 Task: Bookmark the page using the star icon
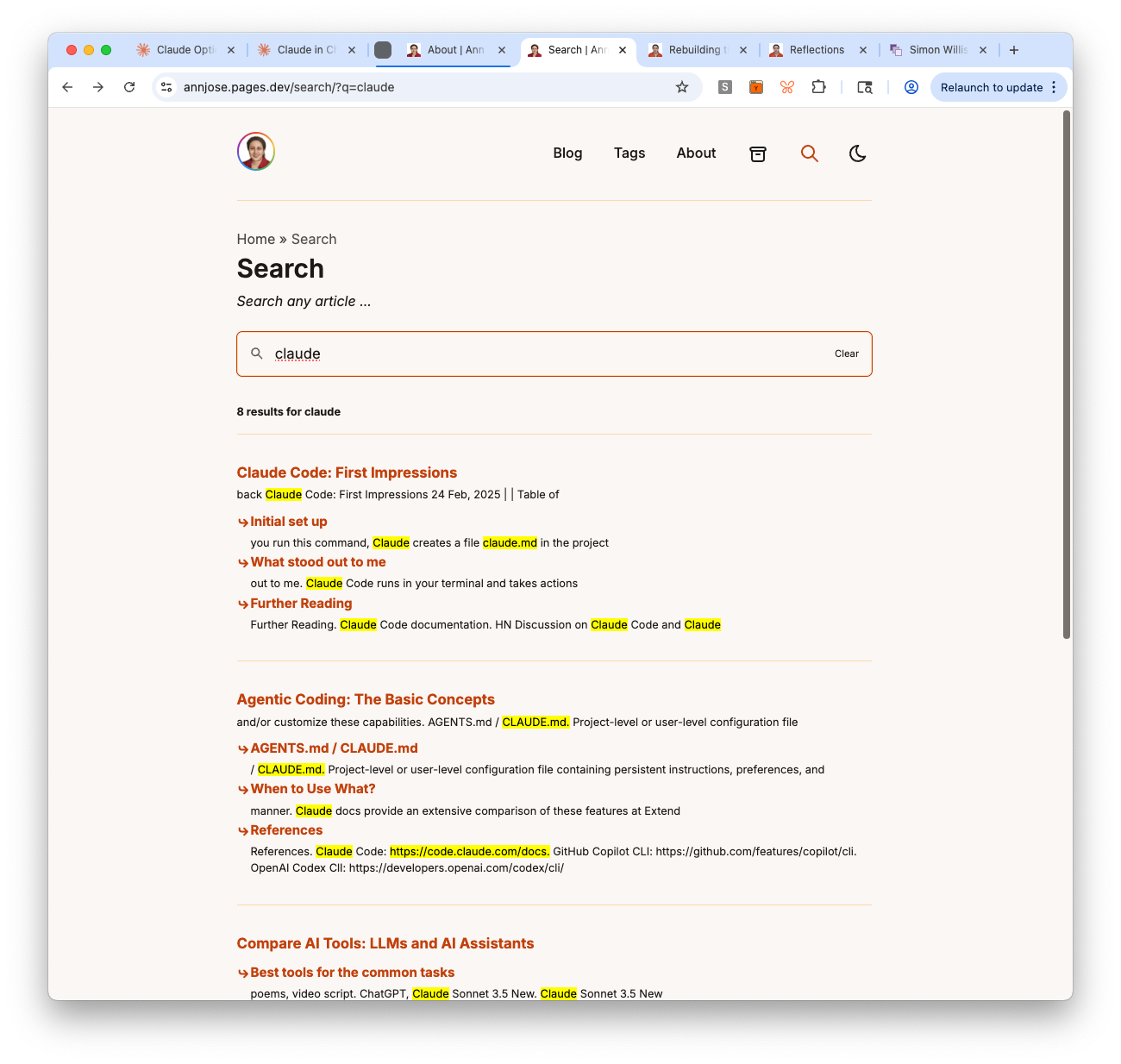pos(682,87)
